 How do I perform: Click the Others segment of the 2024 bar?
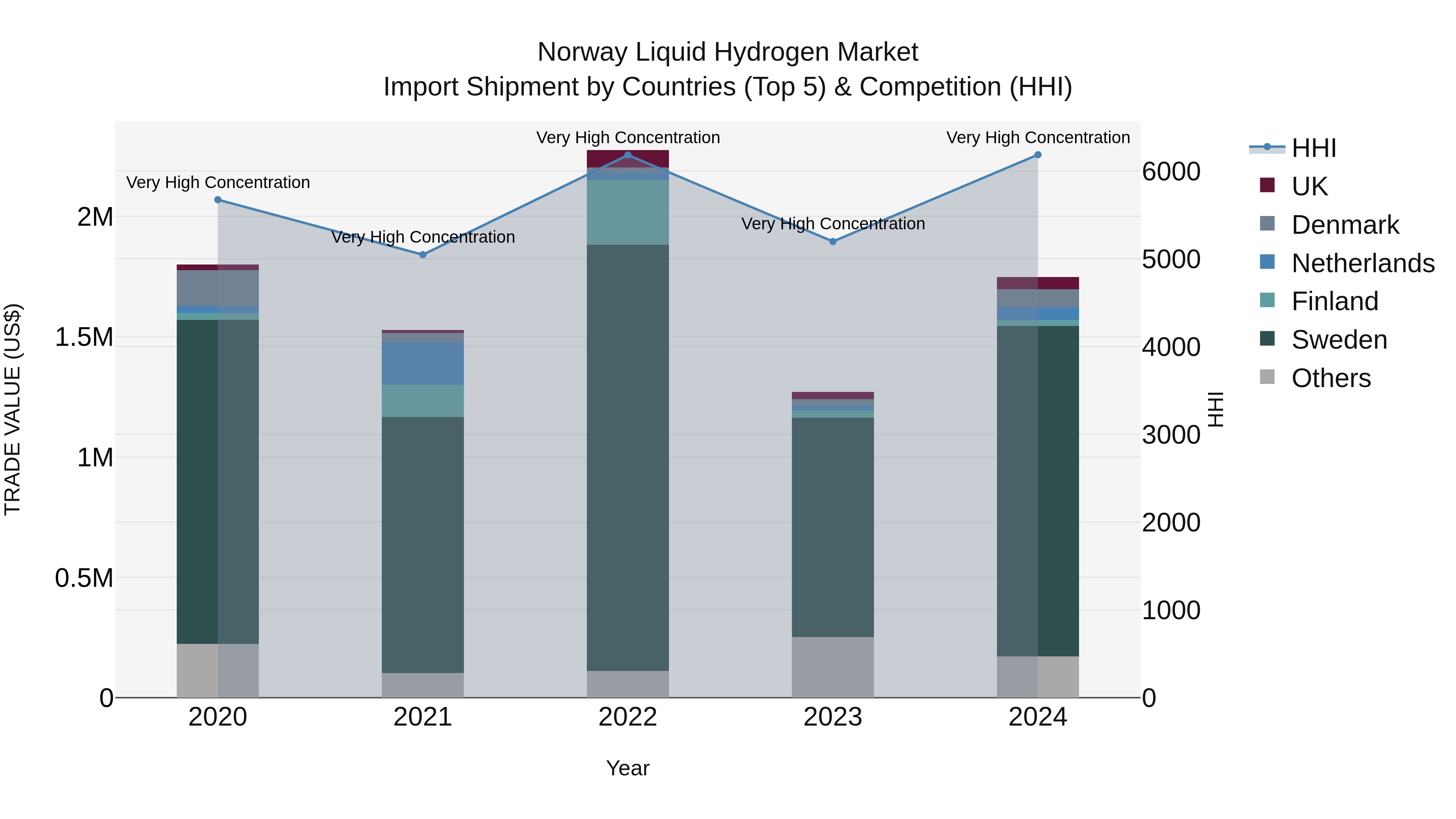pyautogui.click(x=1038, y=677)
